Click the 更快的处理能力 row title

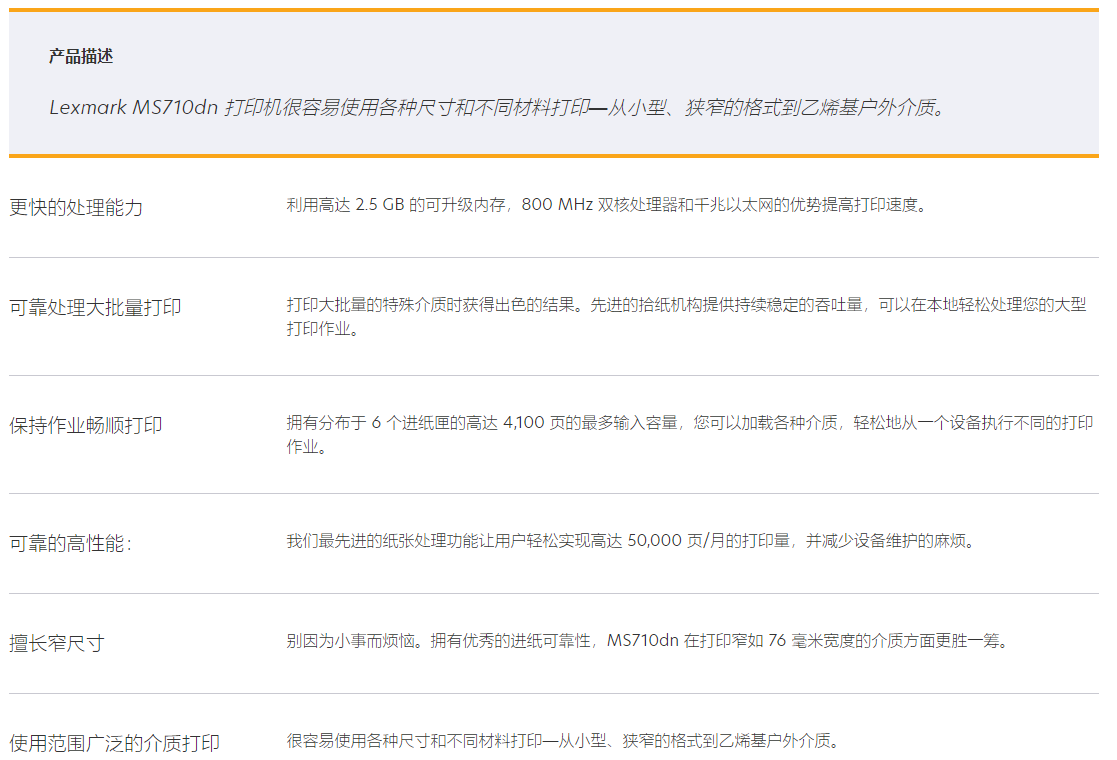coord(76,207)
